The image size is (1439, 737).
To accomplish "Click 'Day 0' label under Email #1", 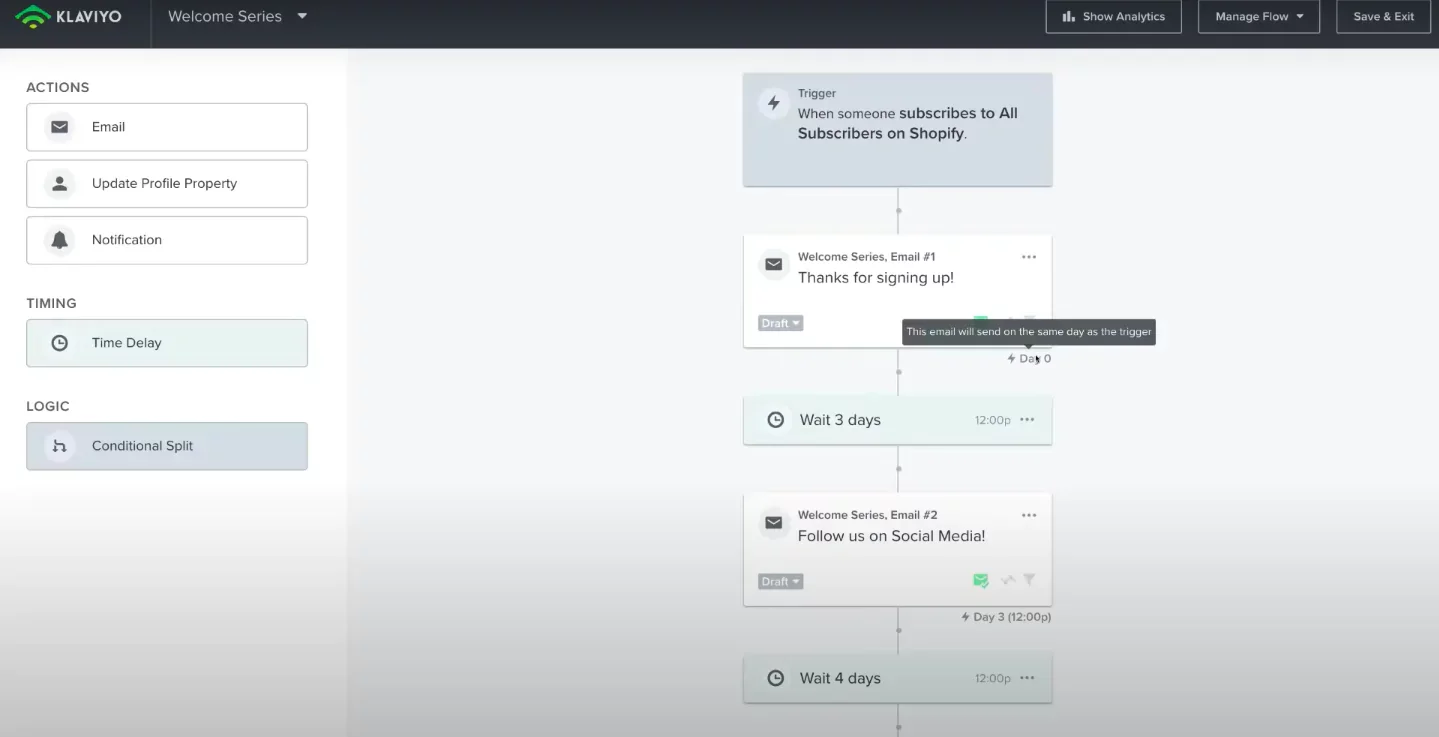I will [1029, 358].
